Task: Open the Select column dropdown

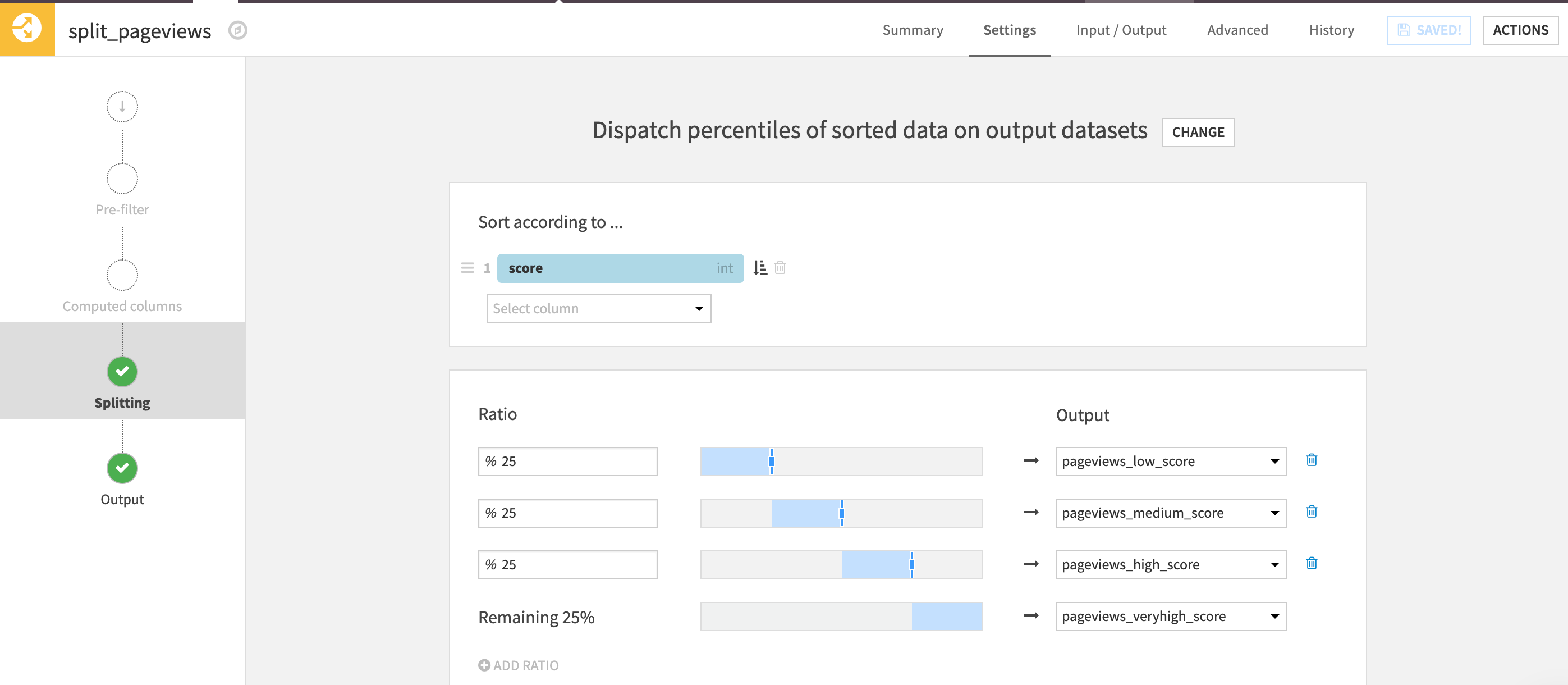Action: tap(596, 308)
